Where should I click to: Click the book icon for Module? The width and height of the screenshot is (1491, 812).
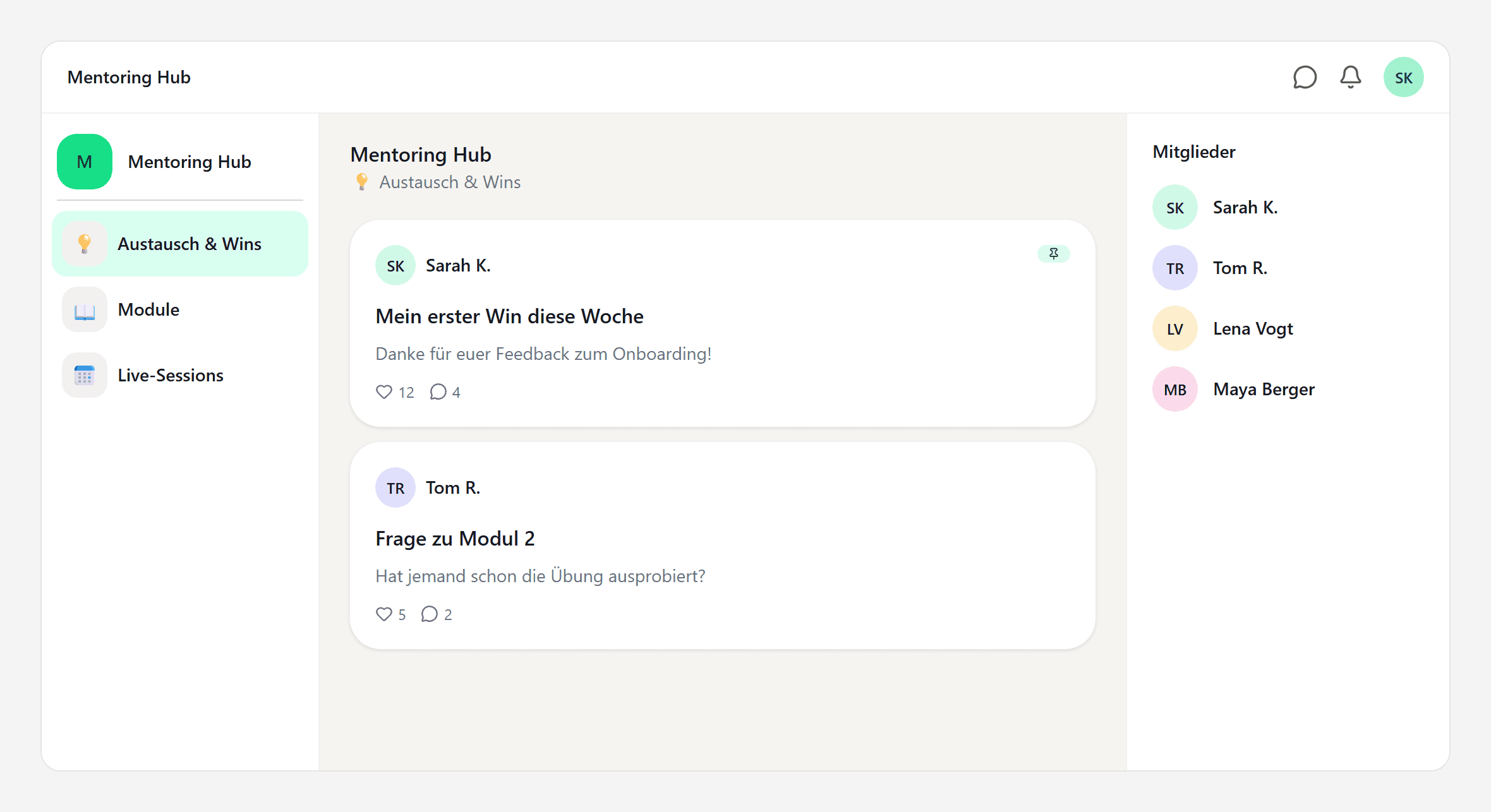point(85,309)
